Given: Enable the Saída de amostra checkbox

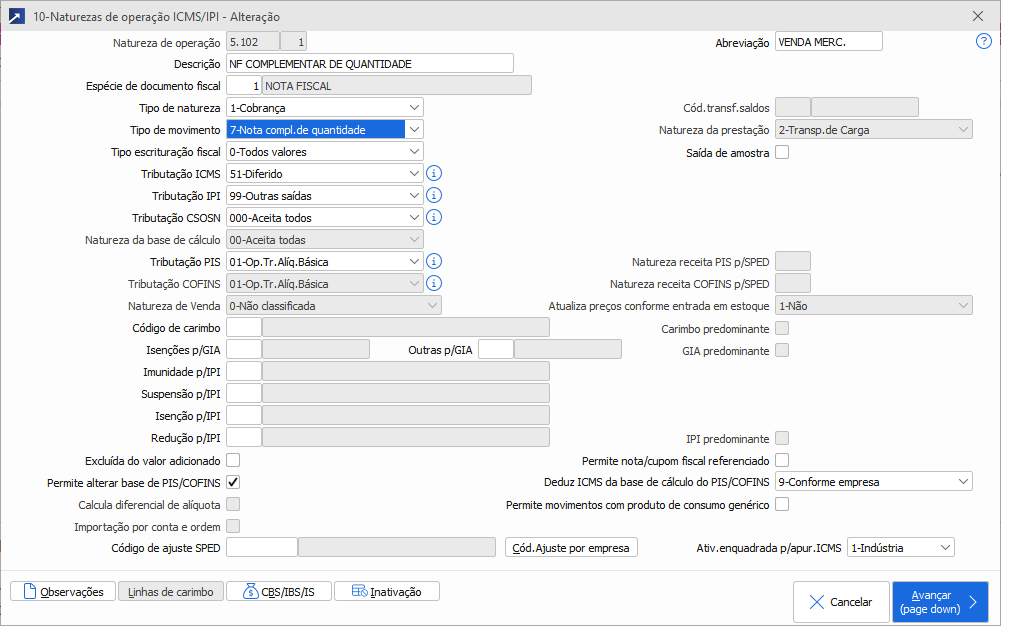Looking at the screenshot, I should 782,152.
